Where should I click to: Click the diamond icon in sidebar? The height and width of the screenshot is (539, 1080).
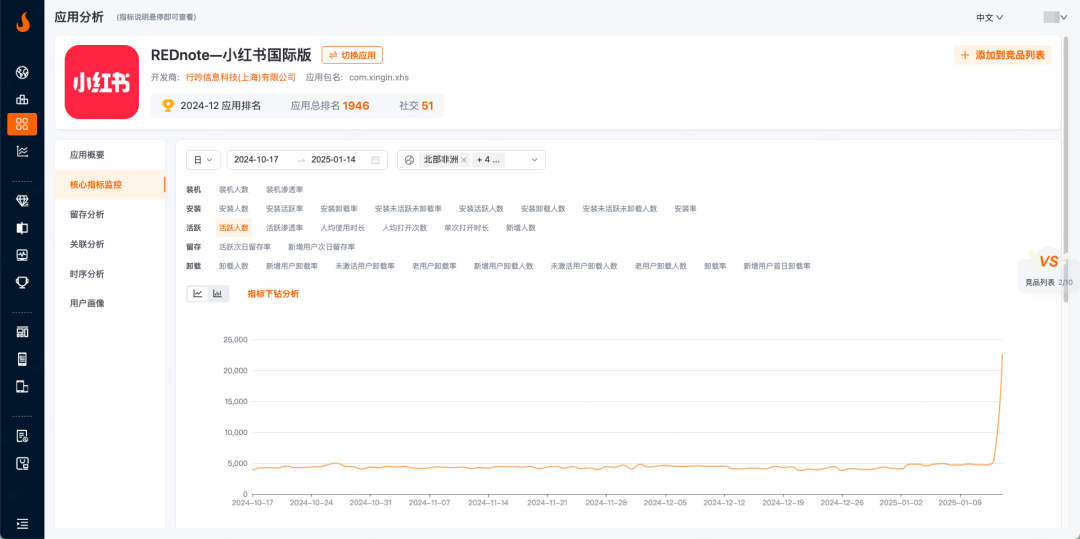tap(22, 201)
